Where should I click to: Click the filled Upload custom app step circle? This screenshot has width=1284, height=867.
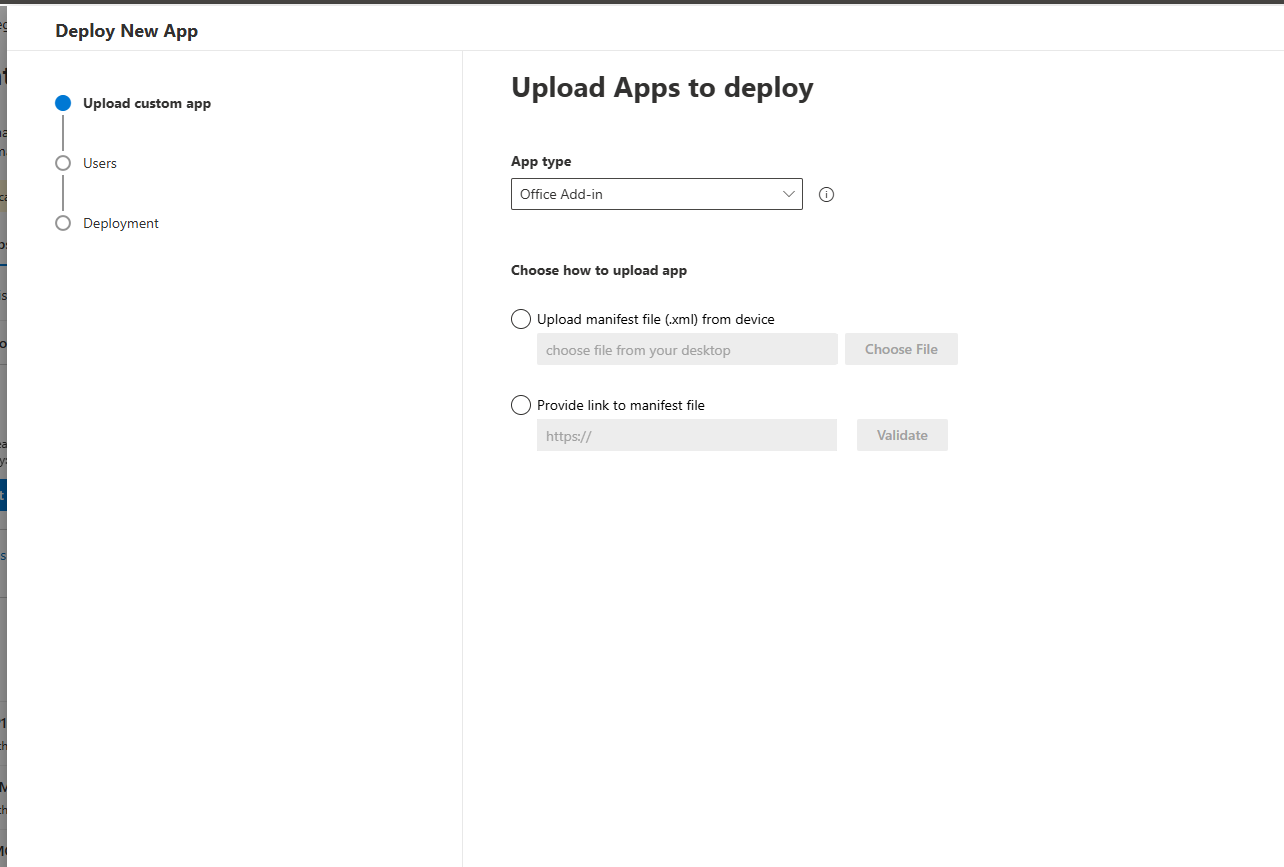point(63,103)
